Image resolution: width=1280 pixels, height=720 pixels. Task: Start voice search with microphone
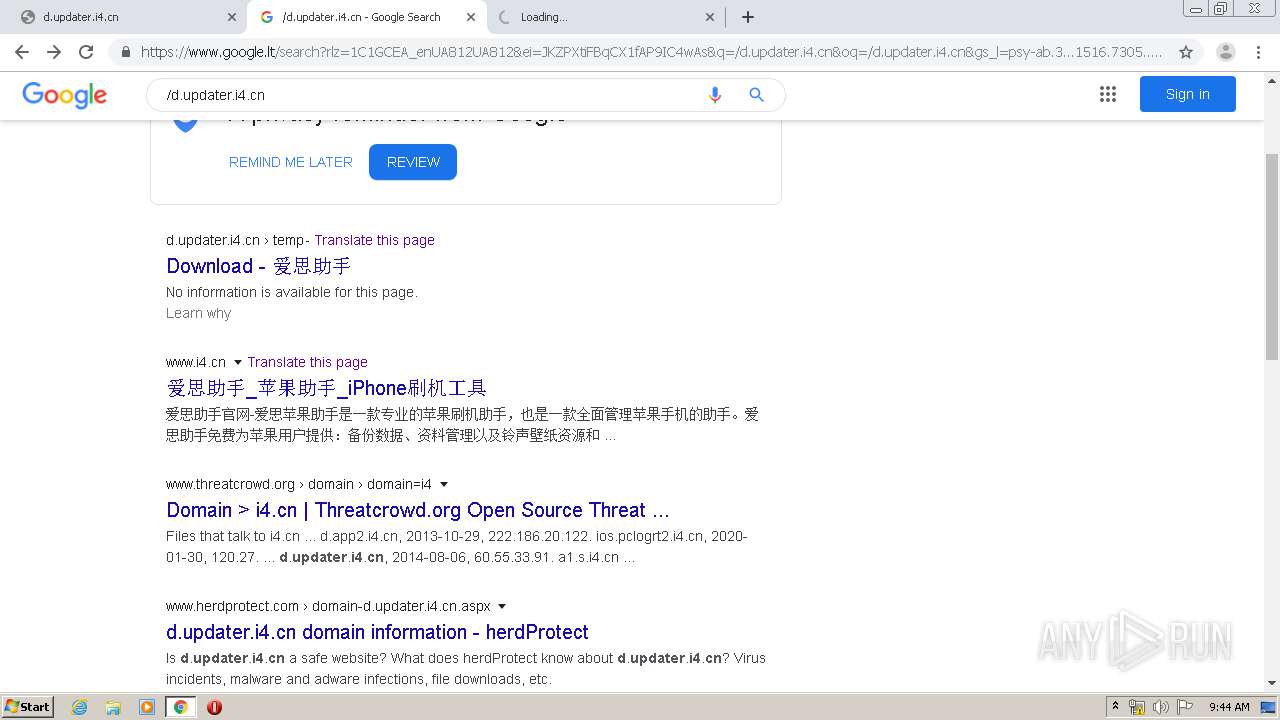pyautogui.click(x=715, y=95)
